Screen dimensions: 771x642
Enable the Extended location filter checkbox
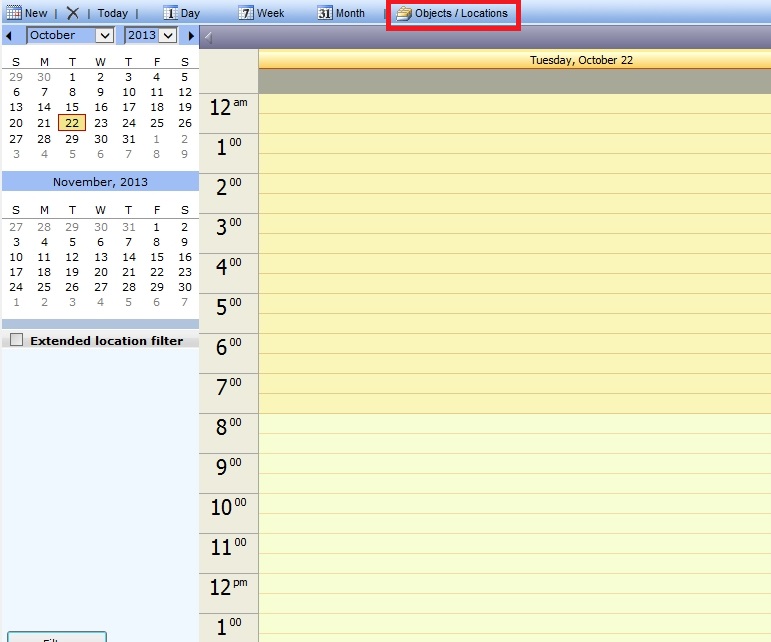point(16,340)
